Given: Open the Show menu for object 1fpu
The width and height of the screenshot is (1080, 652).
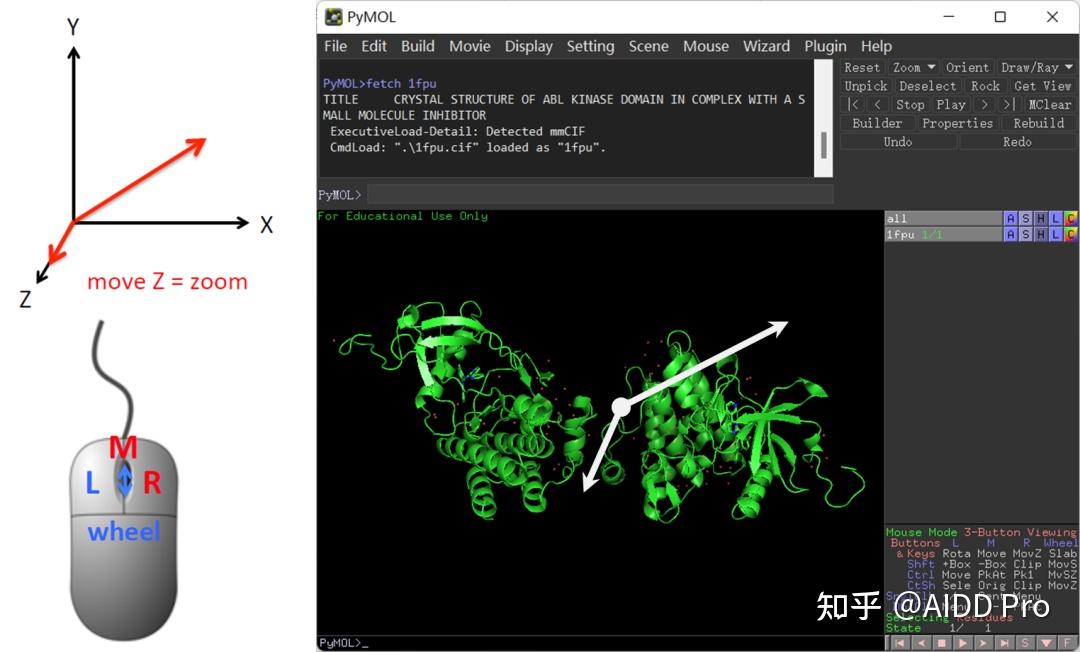Looking at the screenshot, I should pos(1026,234).
